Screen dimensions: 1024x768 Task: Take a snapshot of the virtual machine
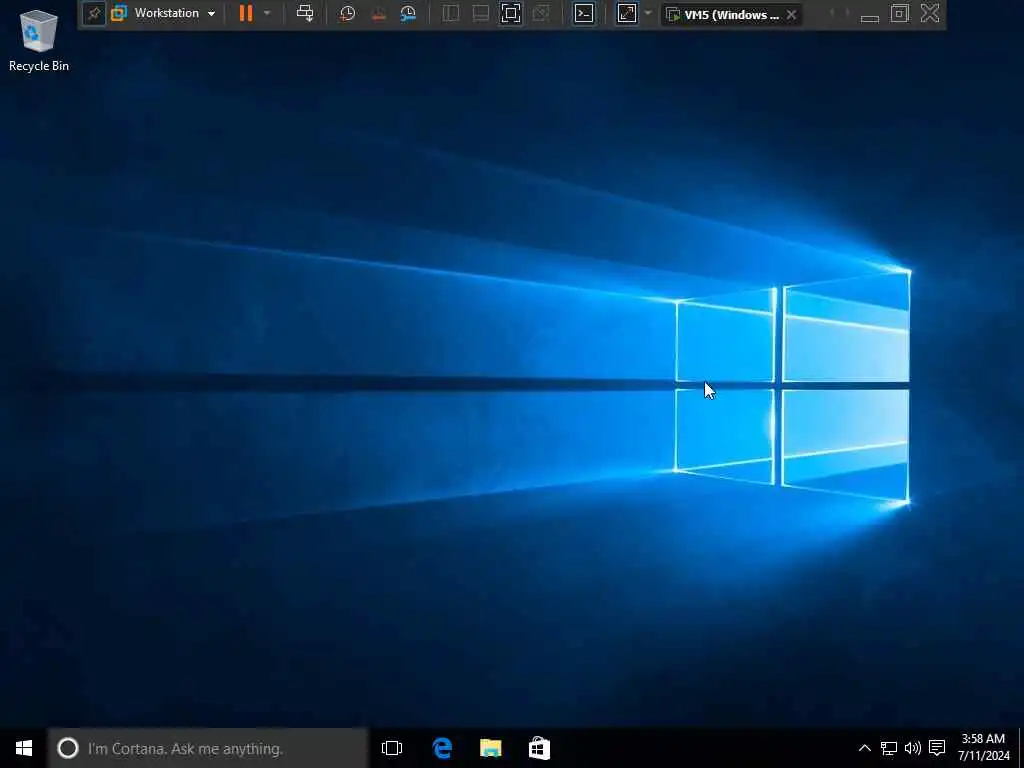pos(347,14)
